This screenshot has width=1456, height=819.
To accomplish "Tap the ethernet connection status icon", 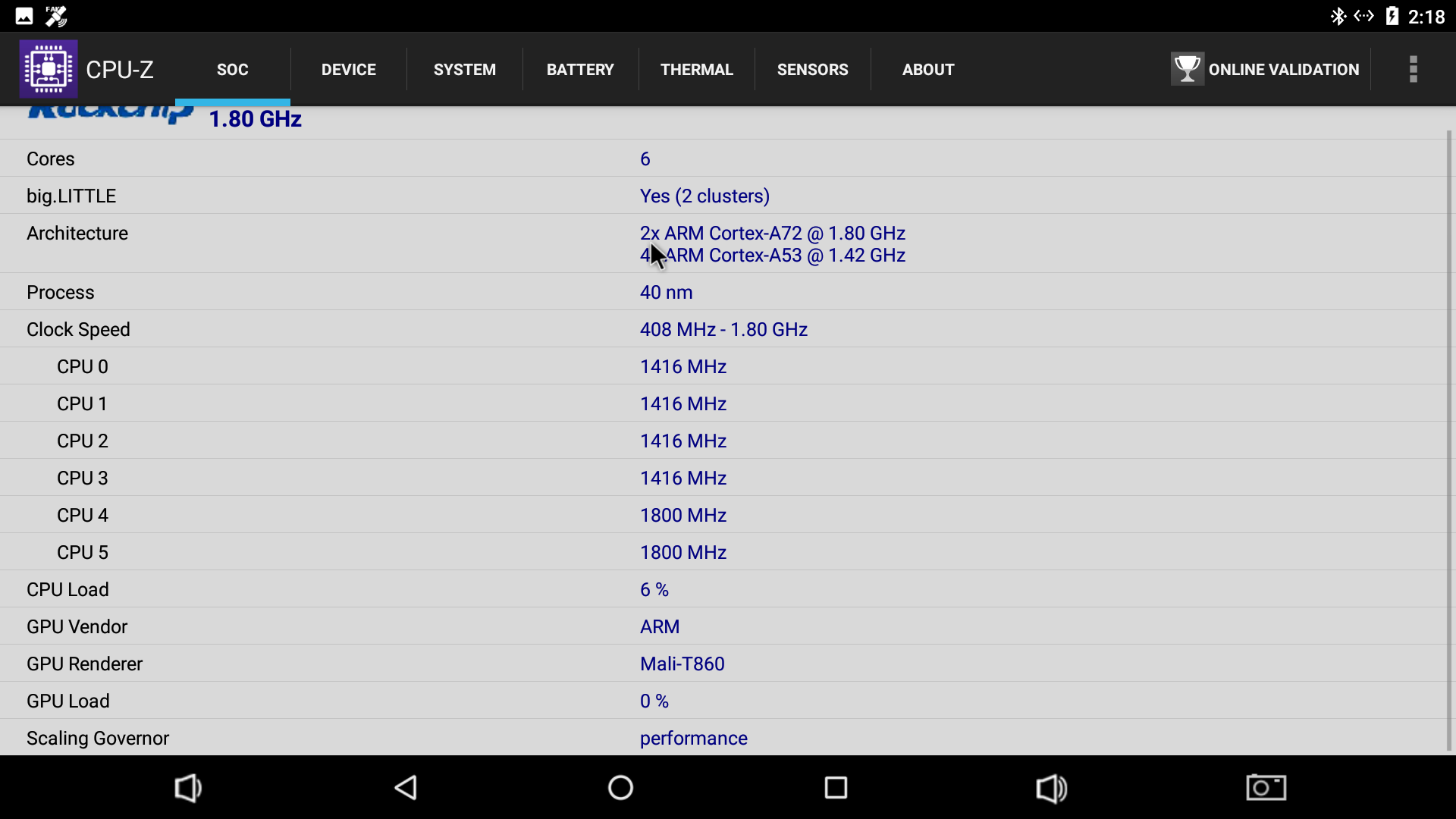I will tap(1363, 16).
